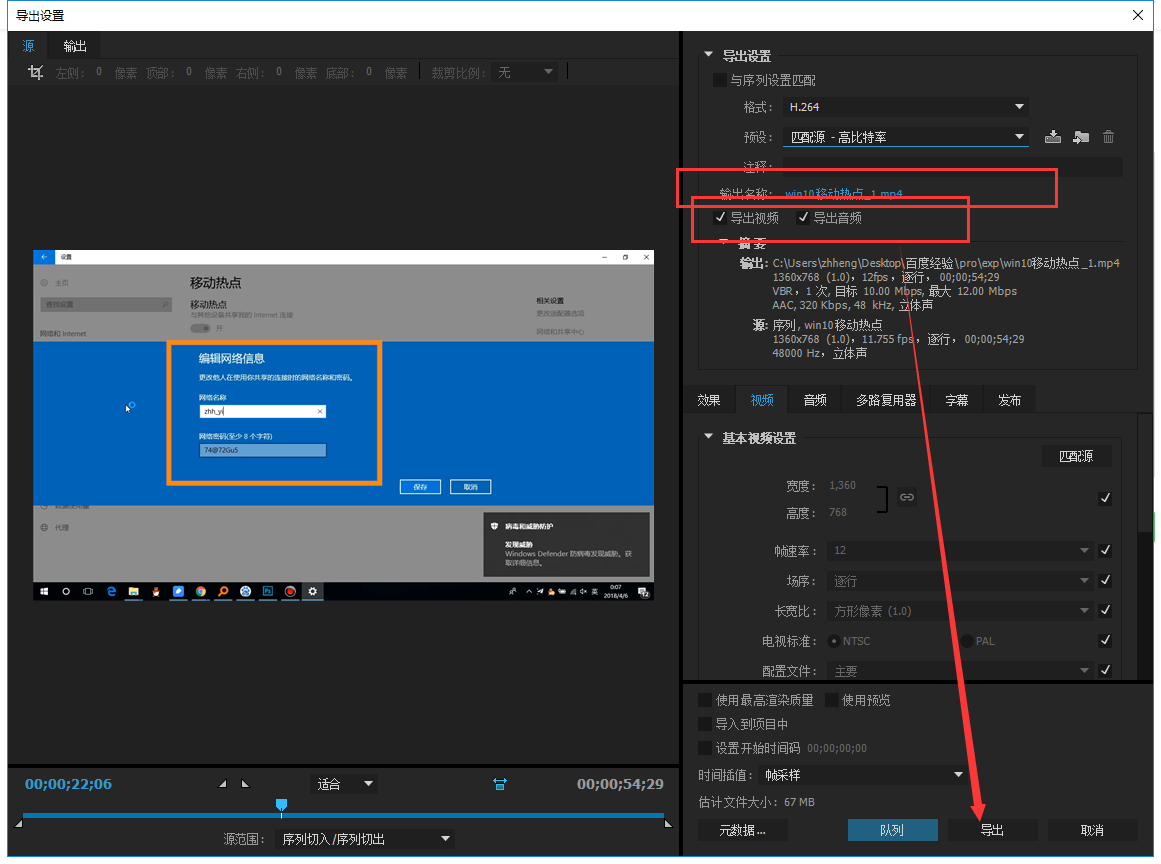Viewport: 1161px width, 864px height.
Task: Open the 源范围 序列切入/序列切出 dropdown
Action: [365, 840]
